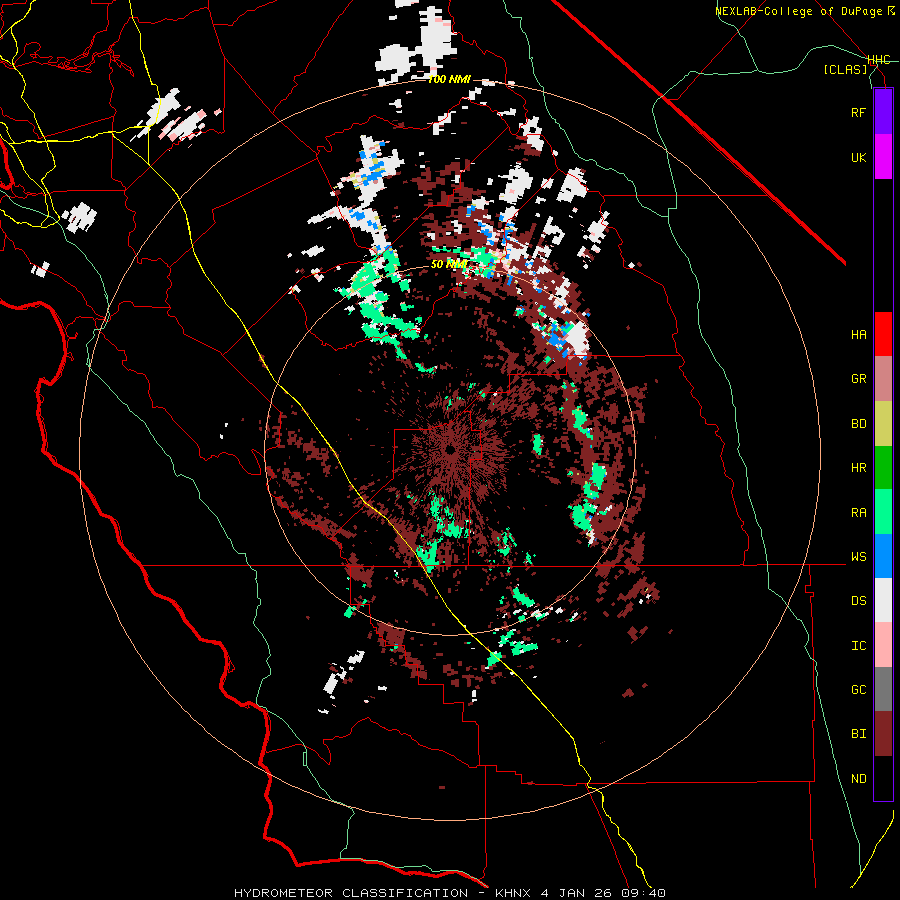Click the DS legend label
This screenshot has height=900, width=900.
point(858,601)
